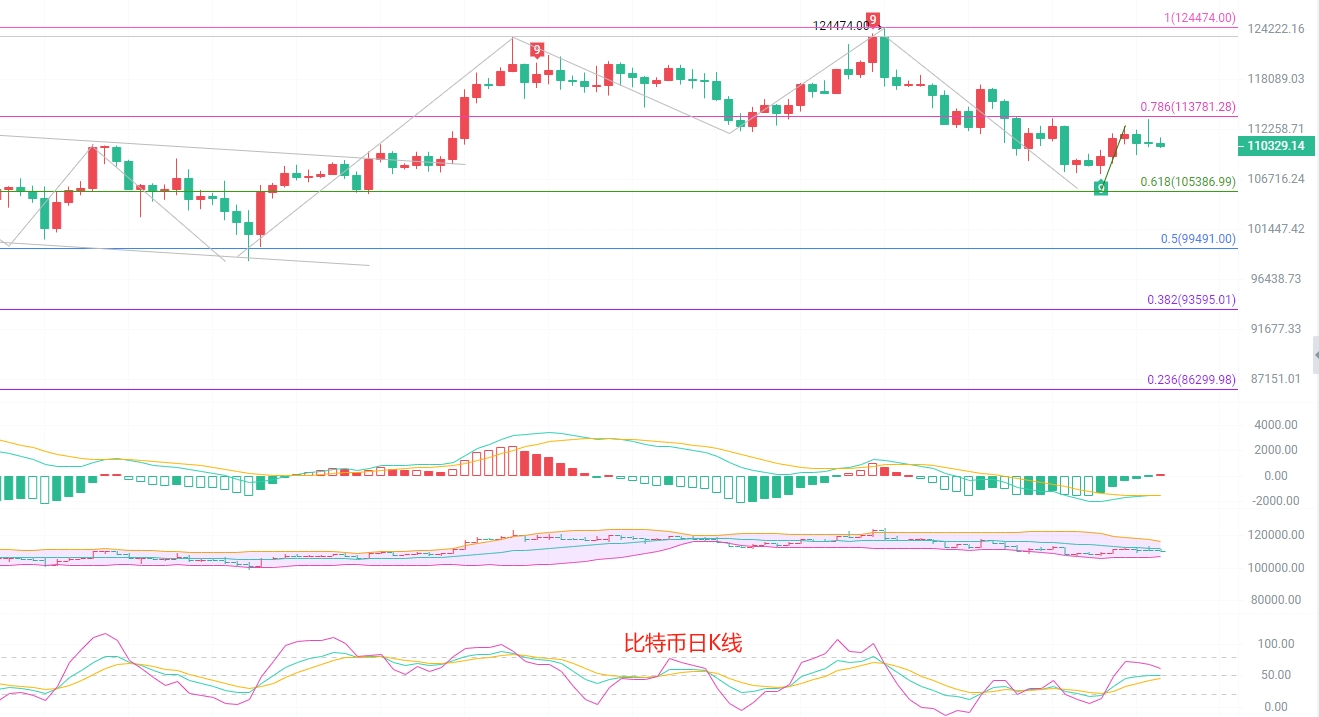This screenshot has width=1319, height=717.
Task: Select the 0.5(99491.00) Fibonacci level label
Action: tap(1198, 239)
